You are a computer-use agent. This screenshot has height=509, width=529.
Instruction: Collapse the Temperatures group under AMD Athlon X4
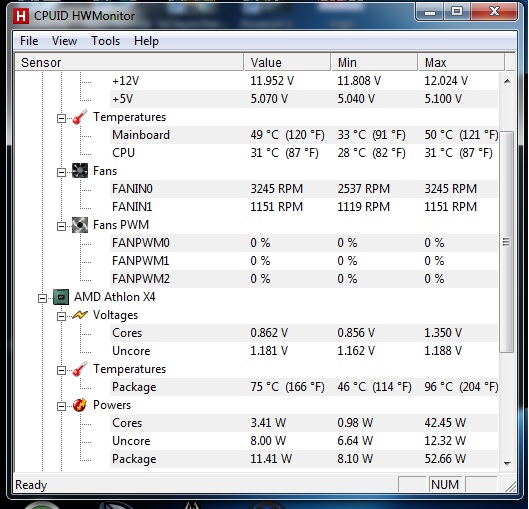click(x=61, y=370)
